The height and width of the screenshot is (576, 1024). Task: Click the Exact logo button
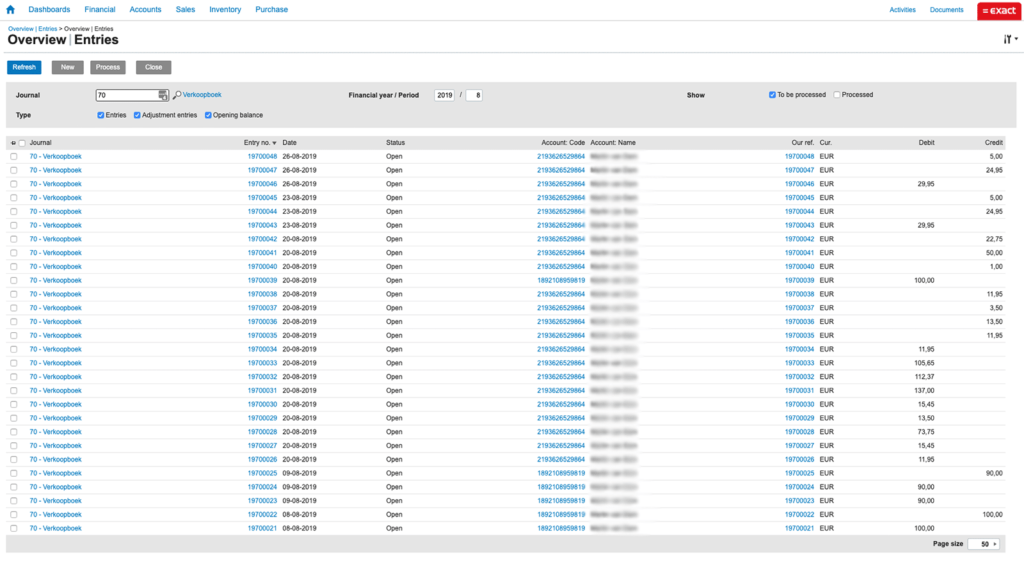click(999, 11)
